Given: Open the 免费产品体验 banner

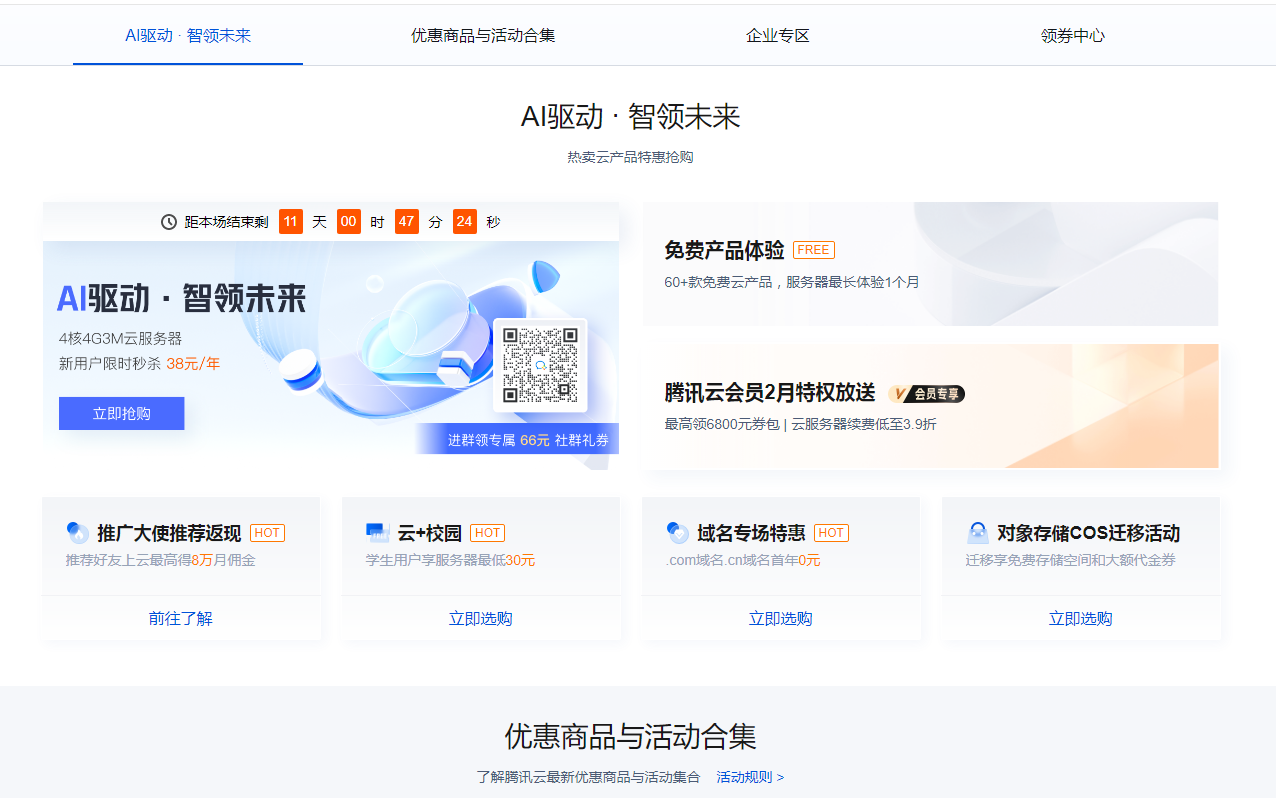Looking at the screenshot, I should tap(930, 264).
